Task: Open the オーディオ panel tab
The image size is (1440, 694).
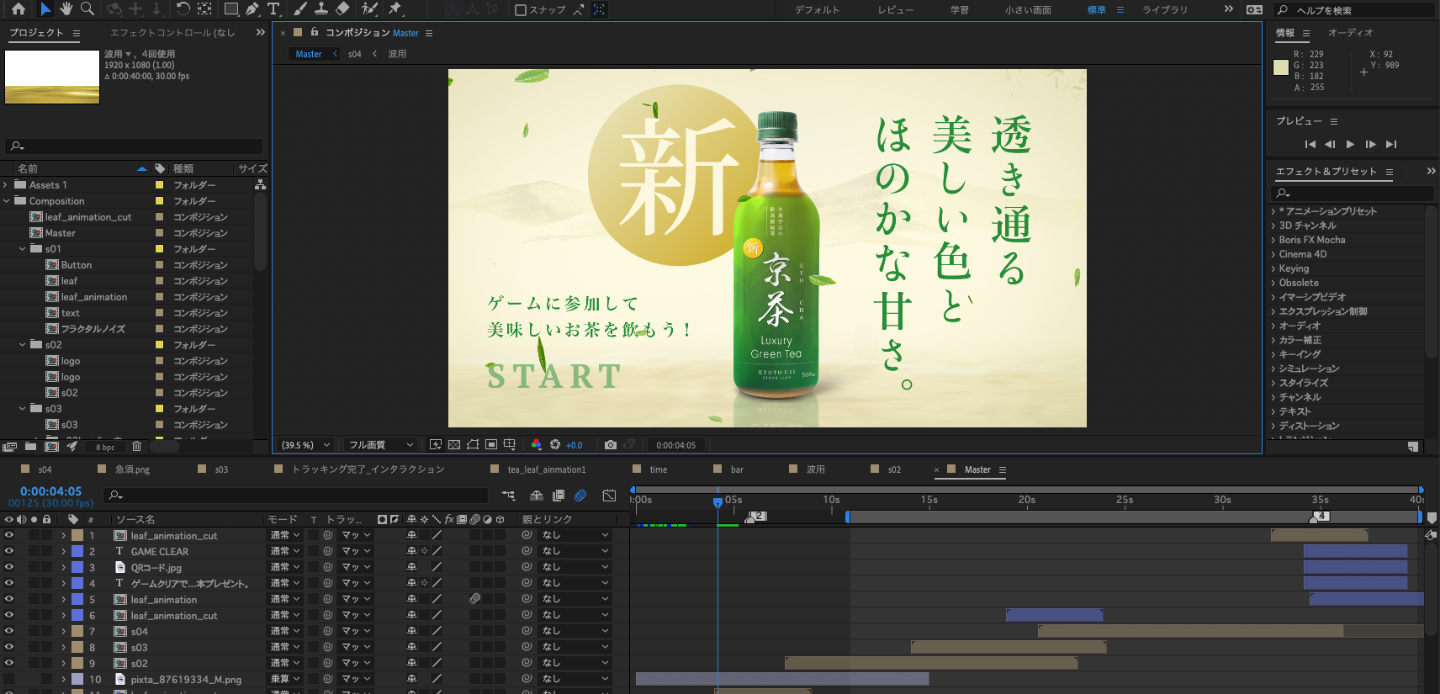Action: pos(1350,33)
